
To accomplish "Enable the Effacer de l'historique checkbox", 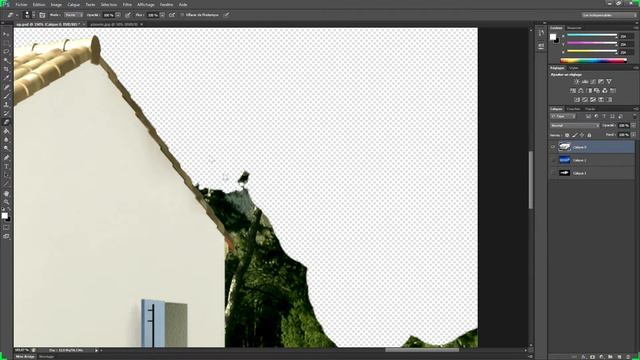I will click(182, 15).
